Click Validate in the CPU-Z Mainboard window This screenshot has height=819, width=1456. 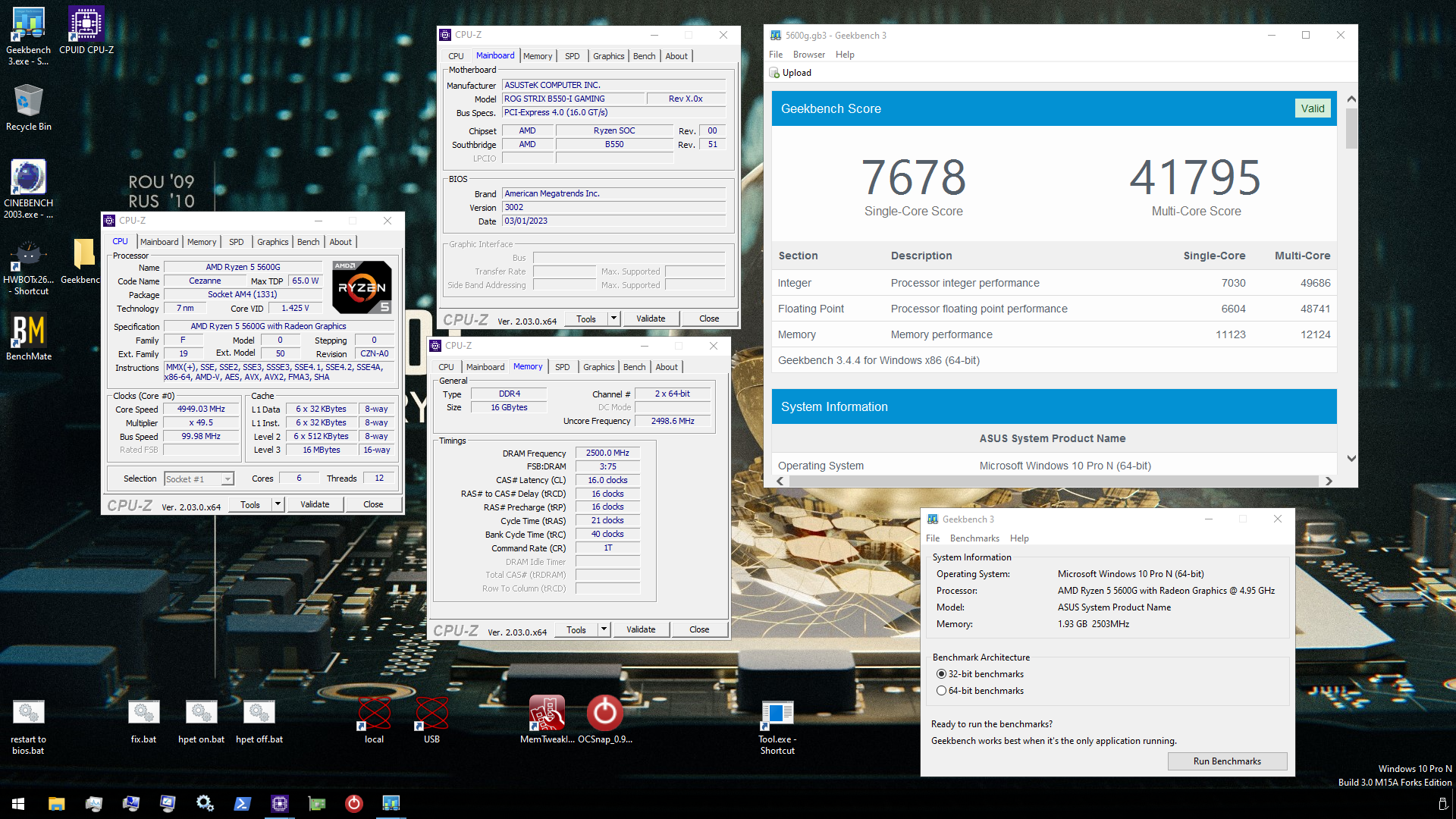651,318
